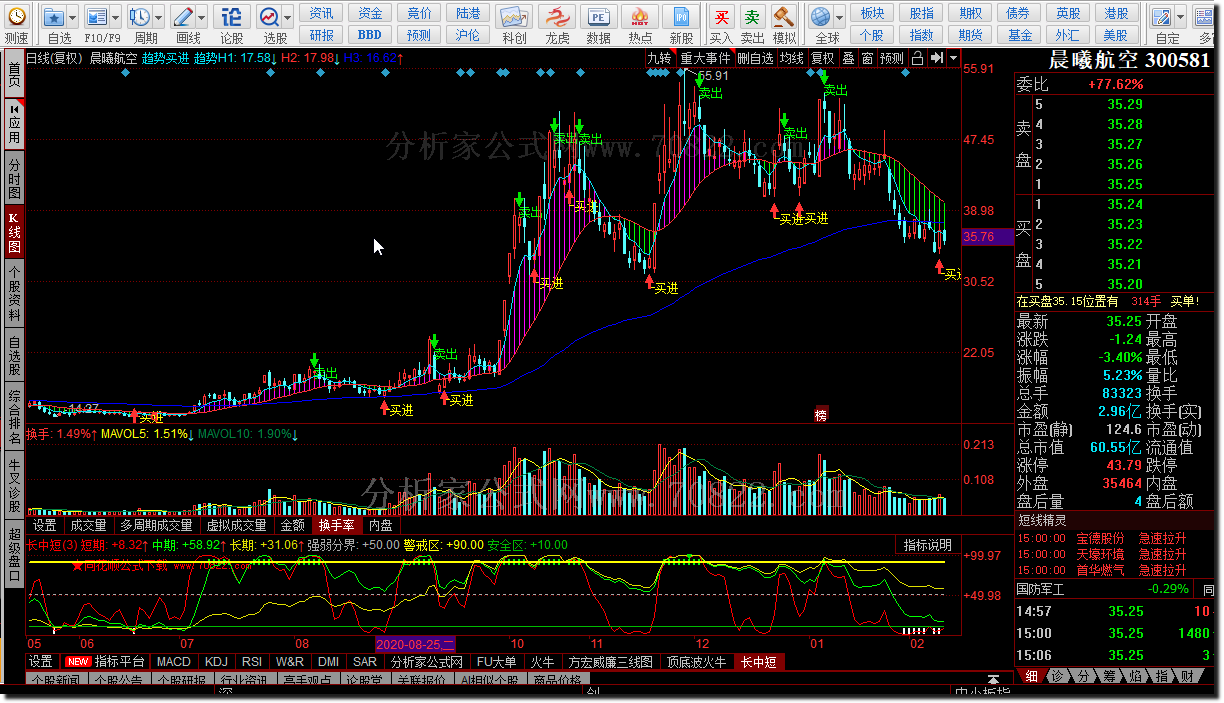Toggle the chart toolbar 预测 forecast option
This screenshot has height=703, width=1224.
point(892,59)
